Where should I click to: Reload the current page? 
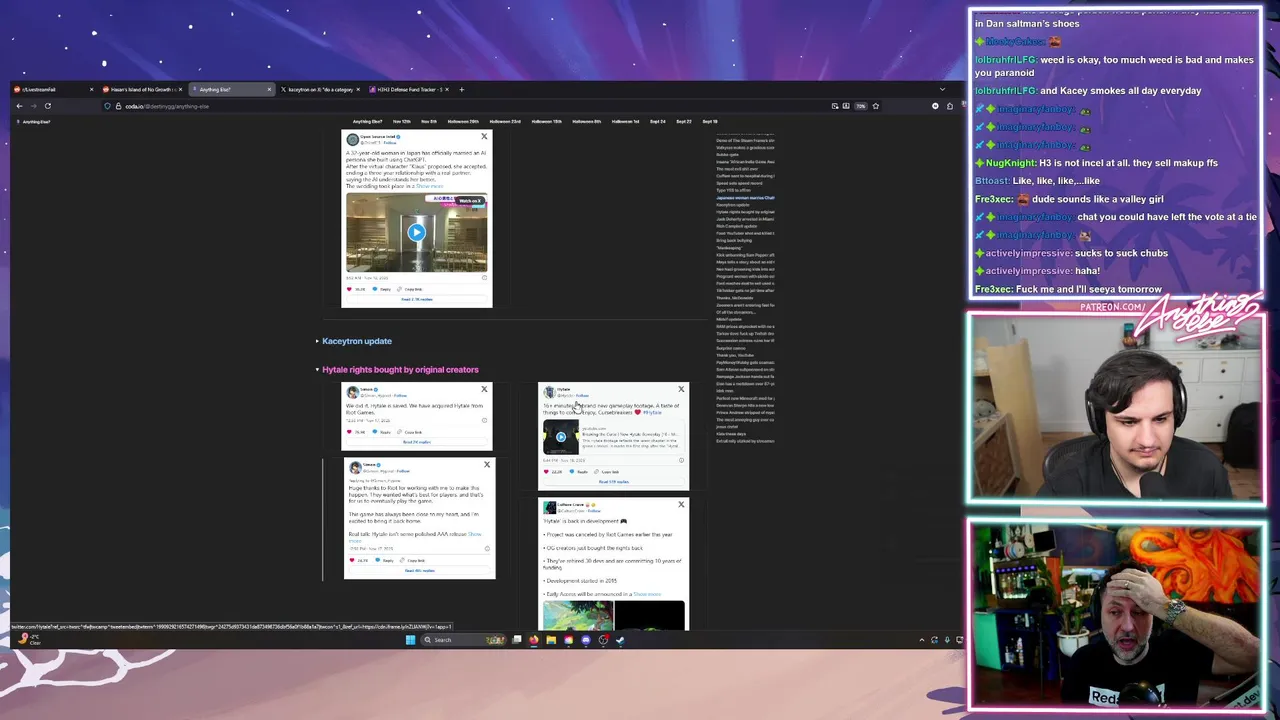[47, 106]
